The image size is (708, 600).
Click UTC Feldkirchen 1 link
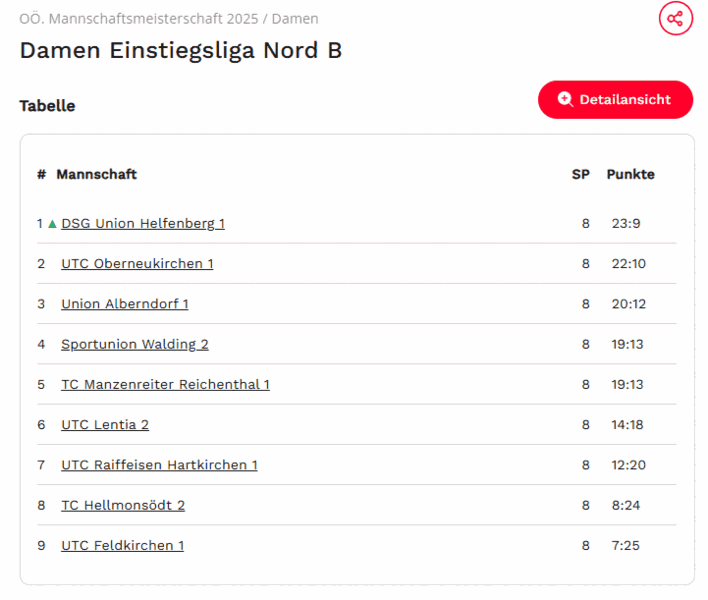click(122, 545)
